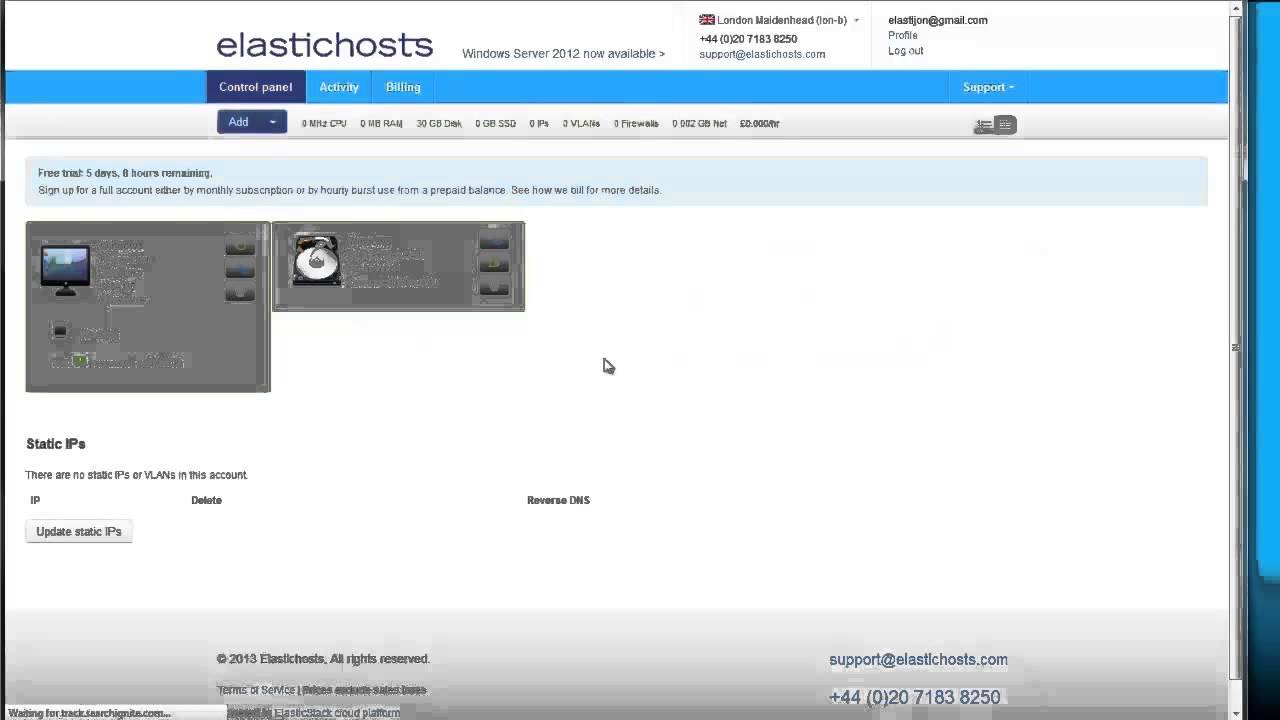Screen dimensions: 1280x720
Task: Click bottom action button on server card
Action: (x=240, y=293)
